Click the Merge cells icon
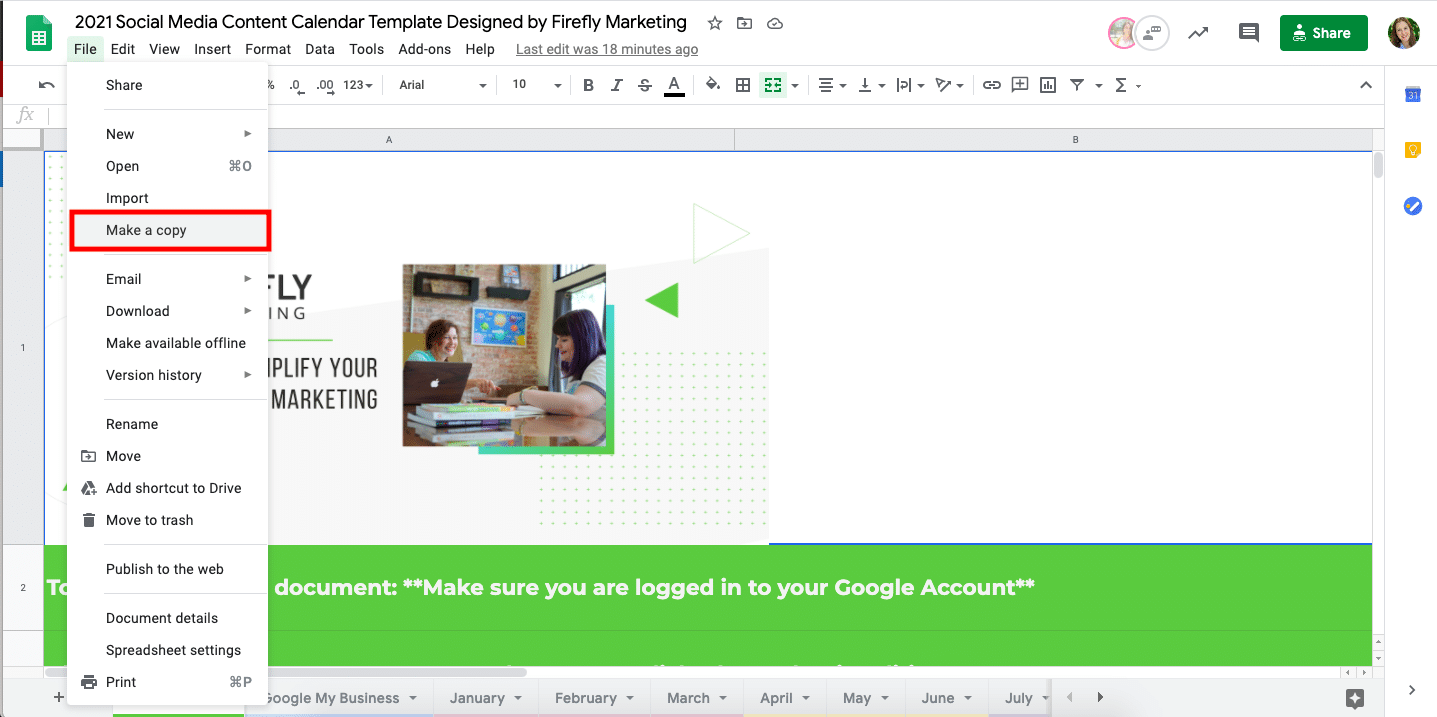 (772, 85)
